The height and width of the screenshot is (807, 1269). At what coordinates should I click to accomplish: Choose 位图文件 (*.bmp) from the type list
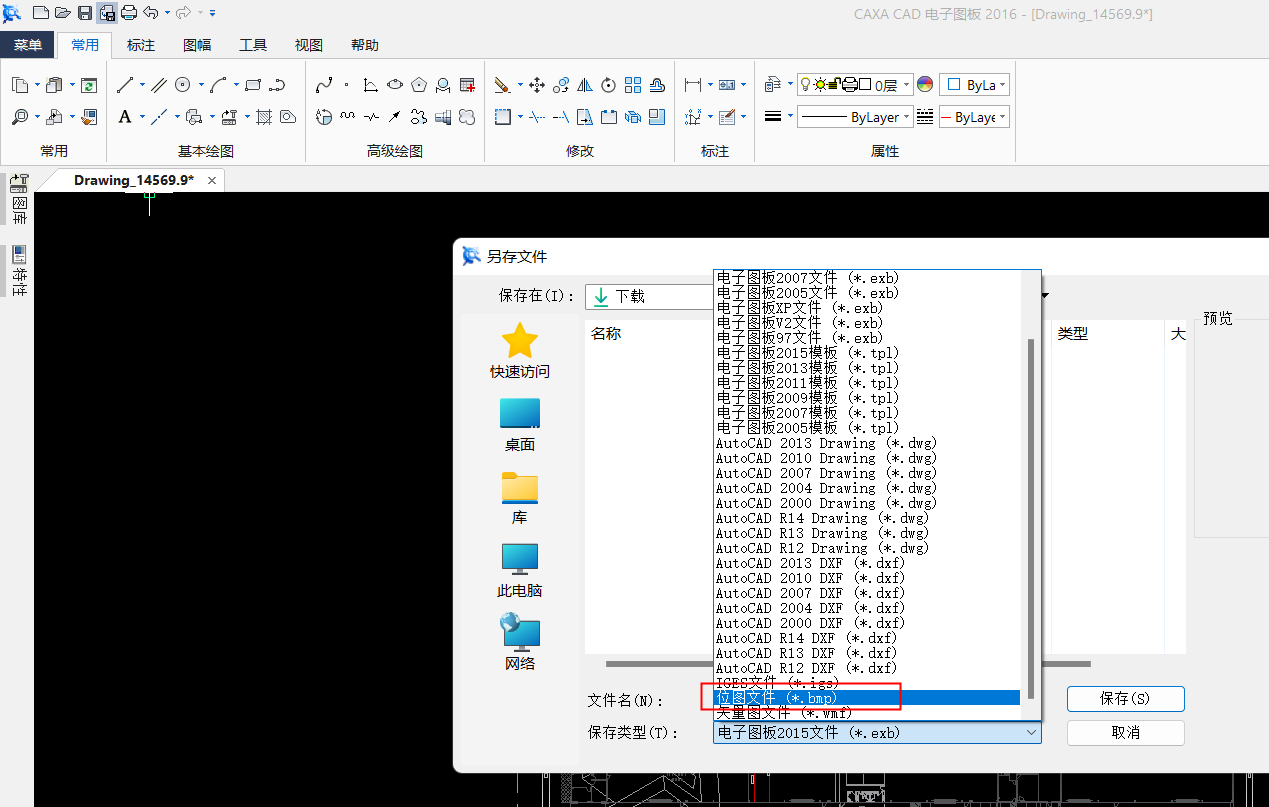click(x=868, y=698)
